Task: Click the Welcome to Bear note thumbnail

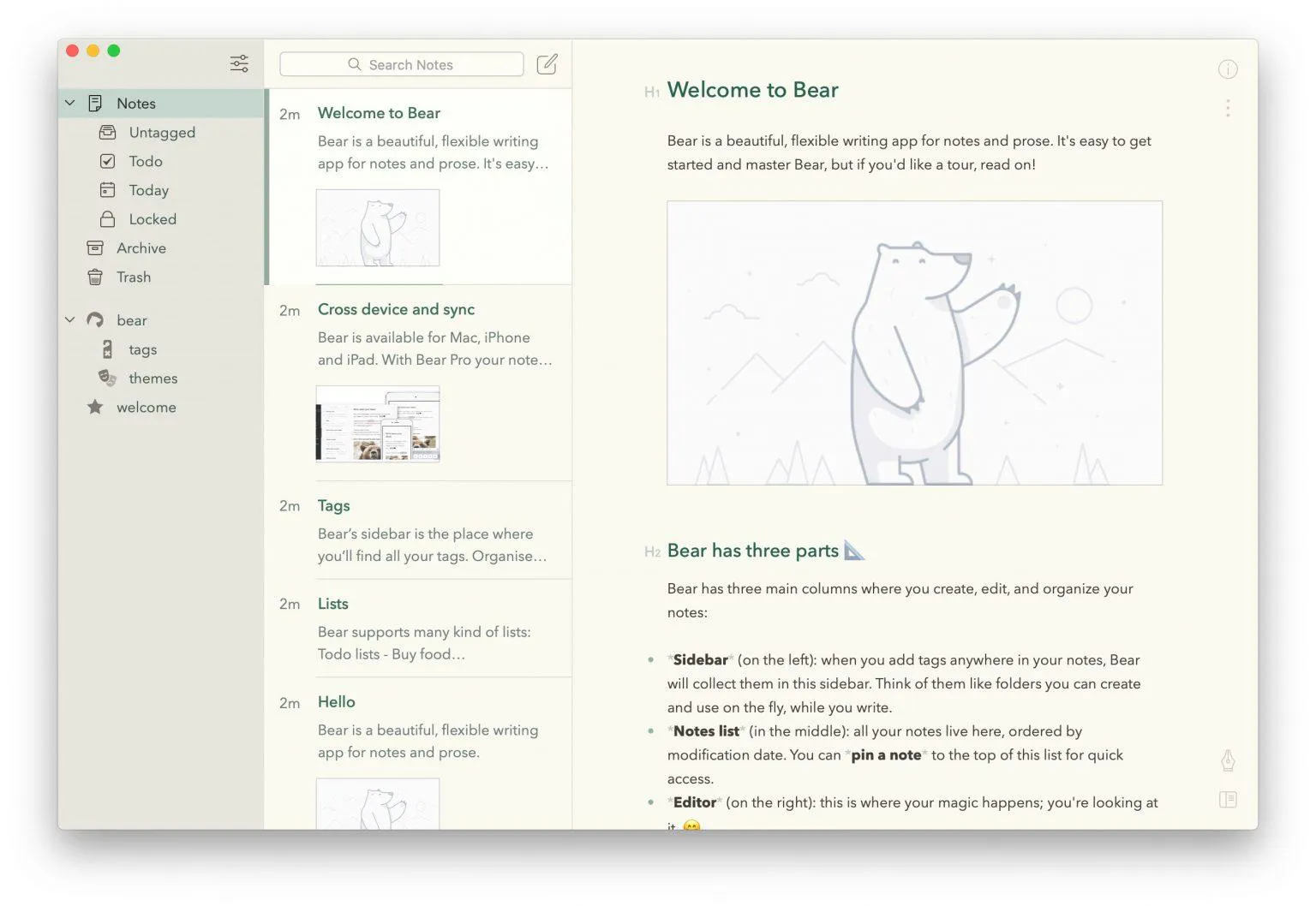Action: [378, 228]
